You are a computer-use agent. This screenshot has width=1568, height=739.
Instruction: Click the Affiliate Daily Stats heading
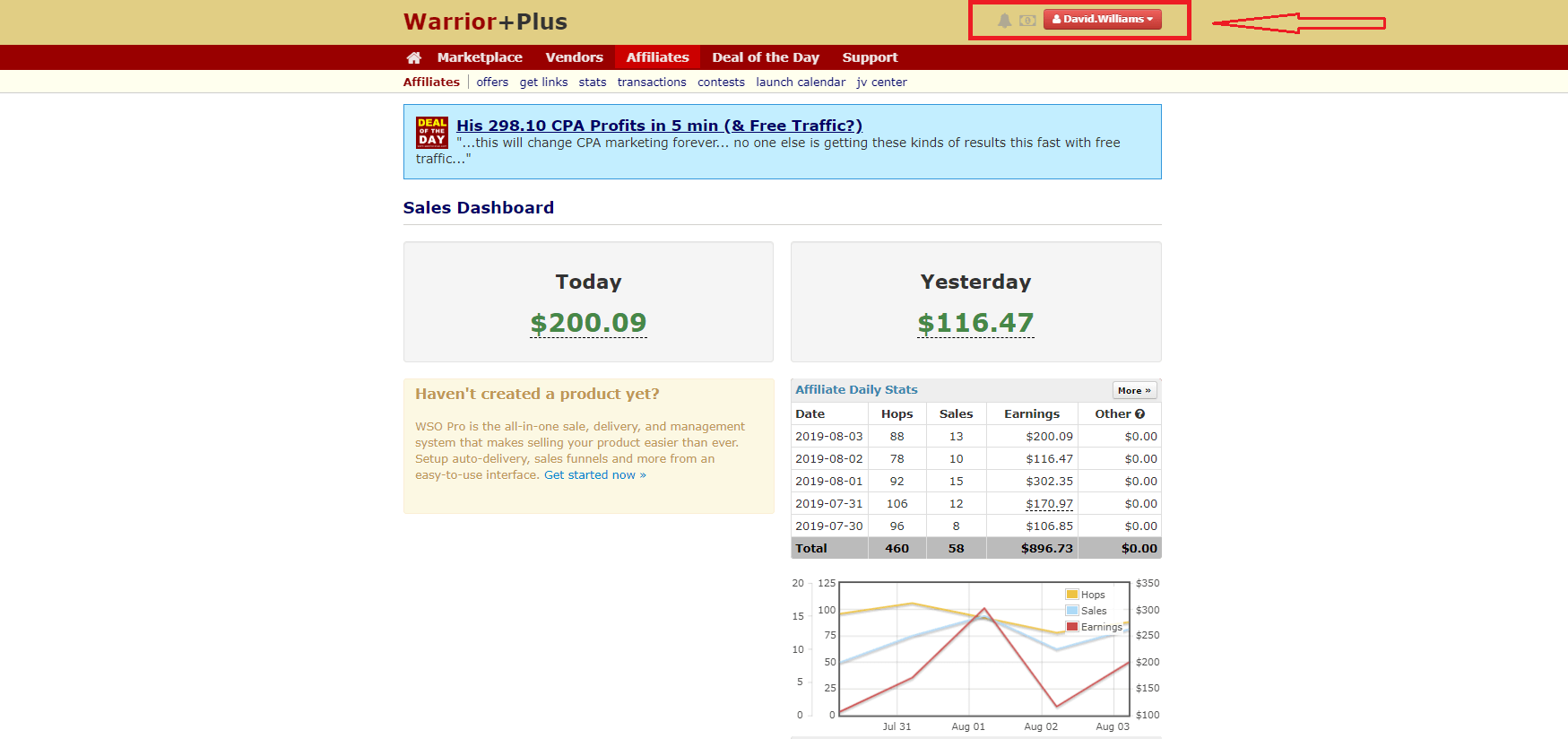click(x=856, y=389)
